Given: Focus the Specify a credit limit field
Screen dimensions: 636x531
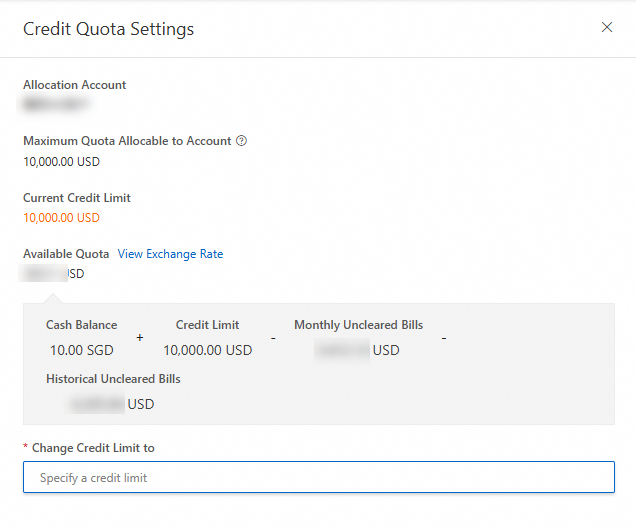Looking at the screenshot, I should tap(318, 477).
